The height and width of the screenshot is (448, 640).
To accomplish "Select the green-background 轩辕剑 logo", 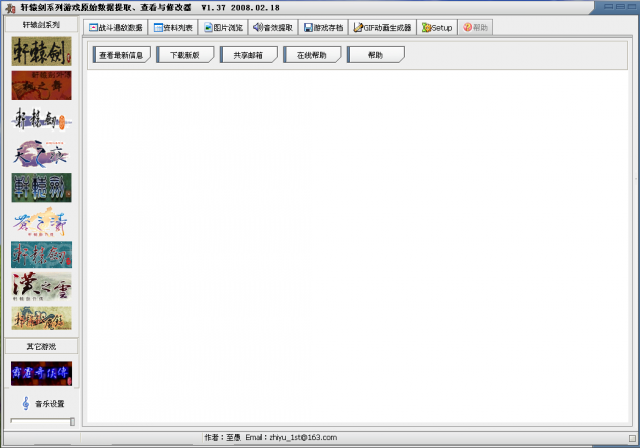I will coord(41,188).
